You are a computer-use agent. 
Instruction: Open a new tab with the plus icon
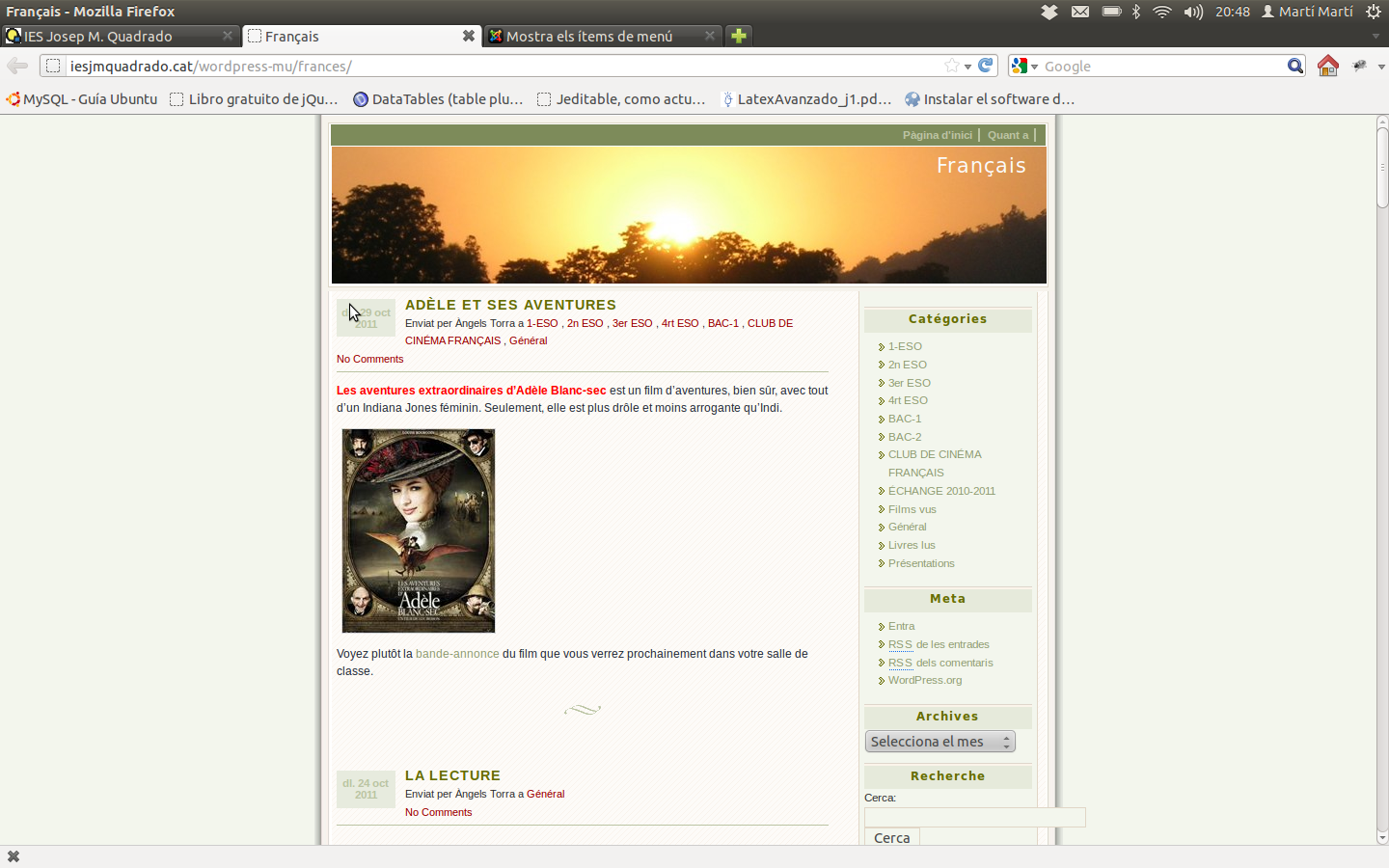click(x=738, y=36)
